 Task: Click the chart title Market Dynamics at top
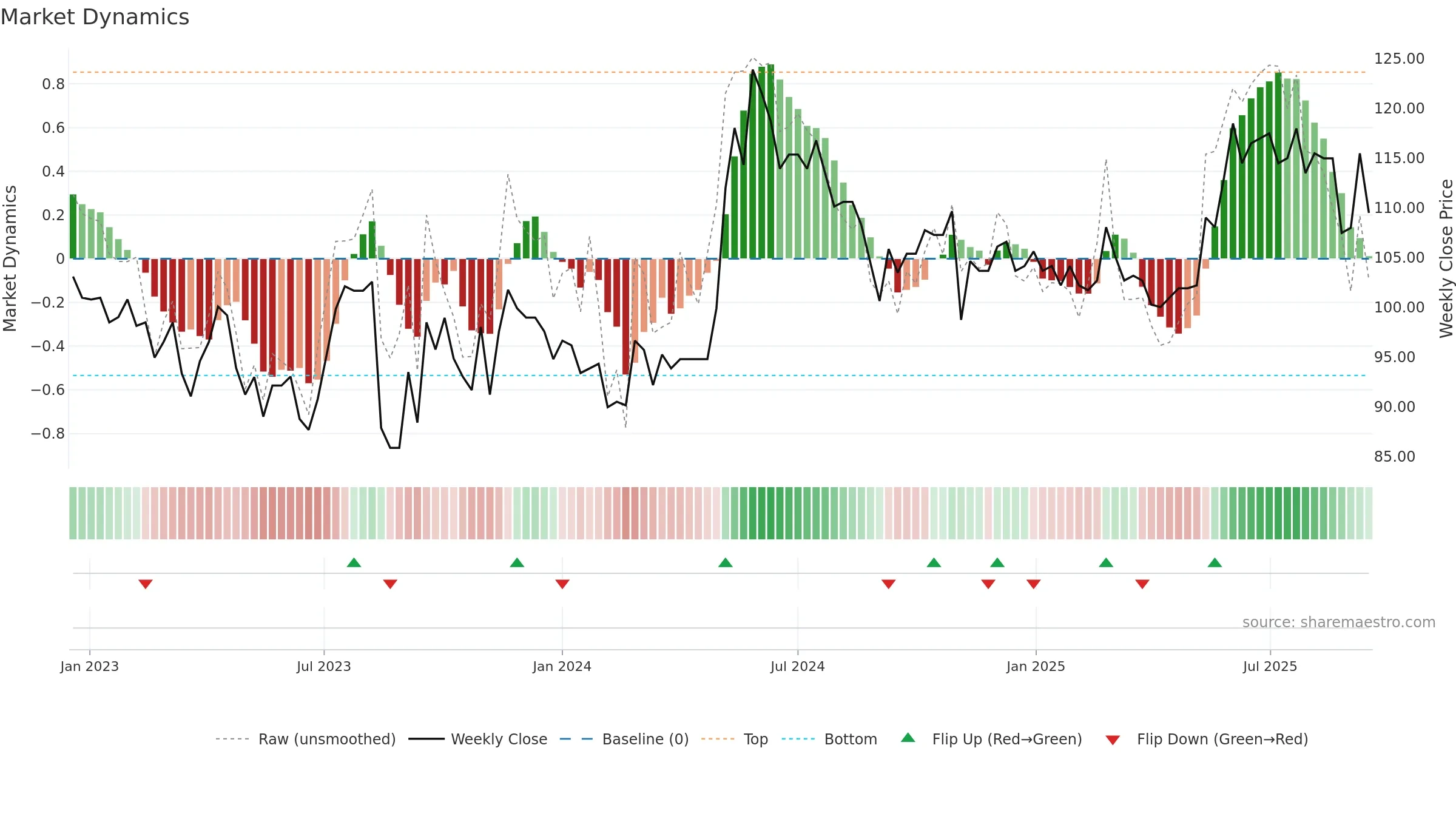(95, 17)
